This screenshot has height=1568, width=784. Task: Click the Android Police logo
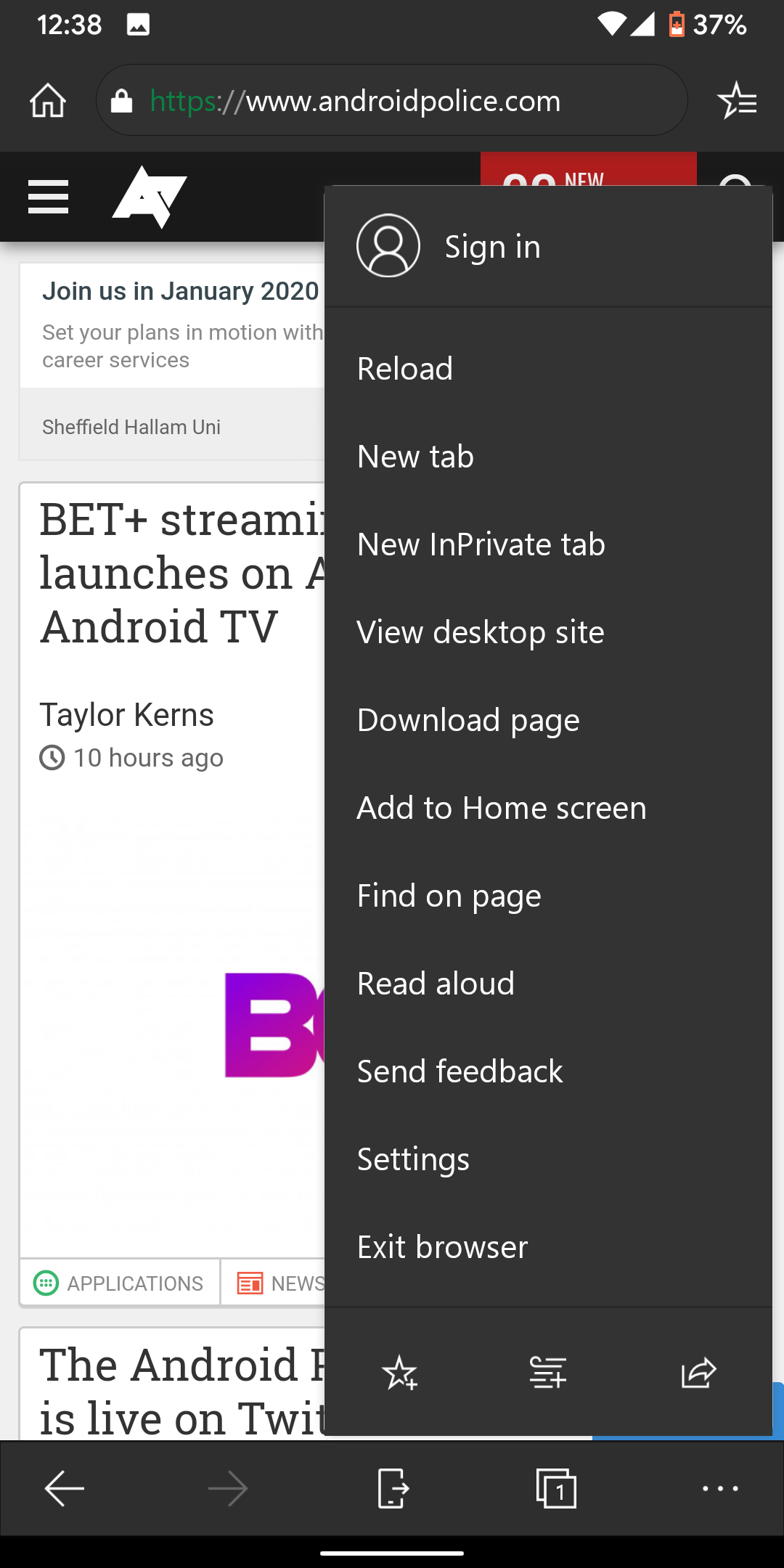(x=149, y=196)
